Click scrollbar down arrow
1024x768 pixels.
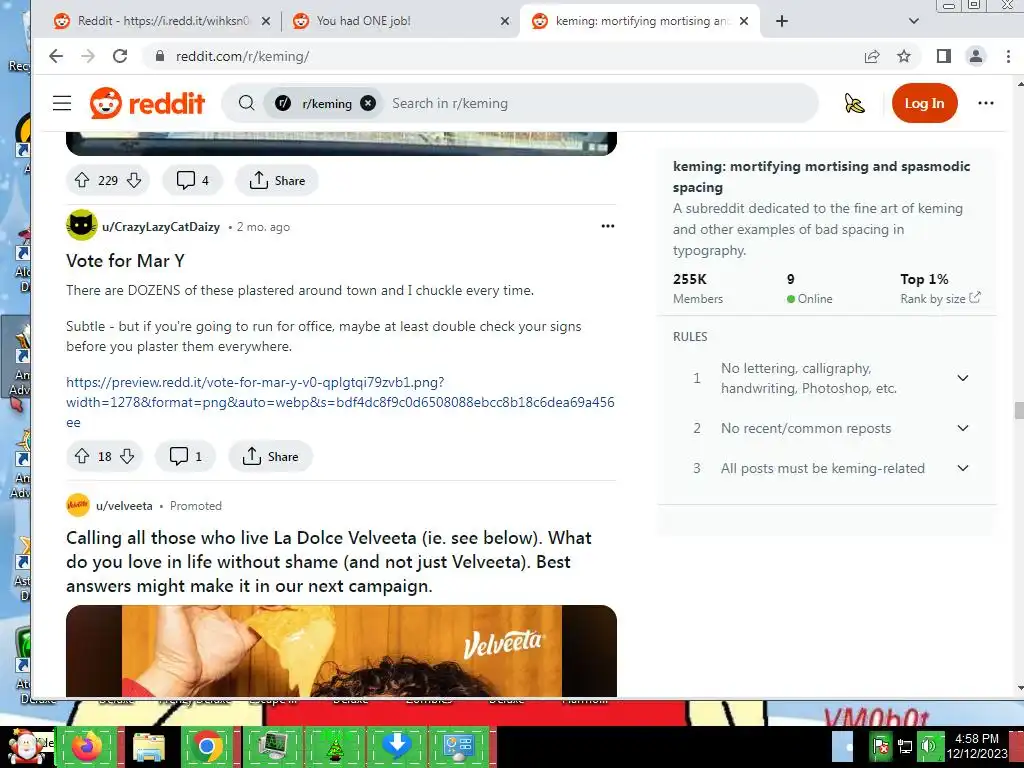coord(1019,689)
